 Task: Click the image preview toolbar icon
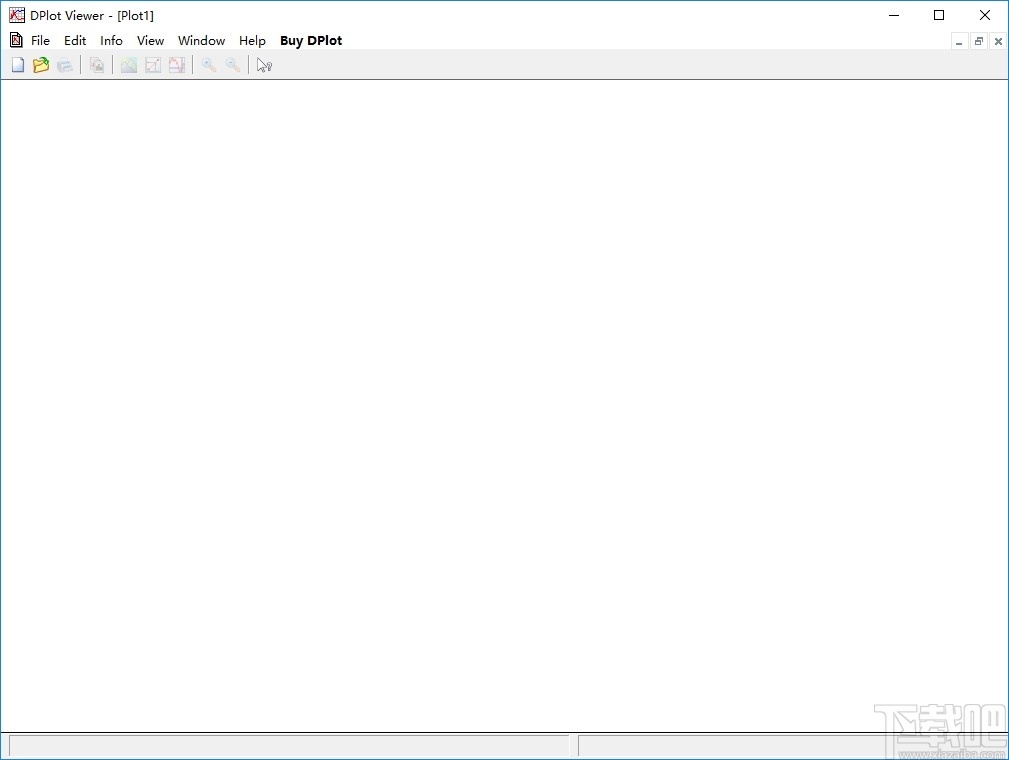[129, 64]
